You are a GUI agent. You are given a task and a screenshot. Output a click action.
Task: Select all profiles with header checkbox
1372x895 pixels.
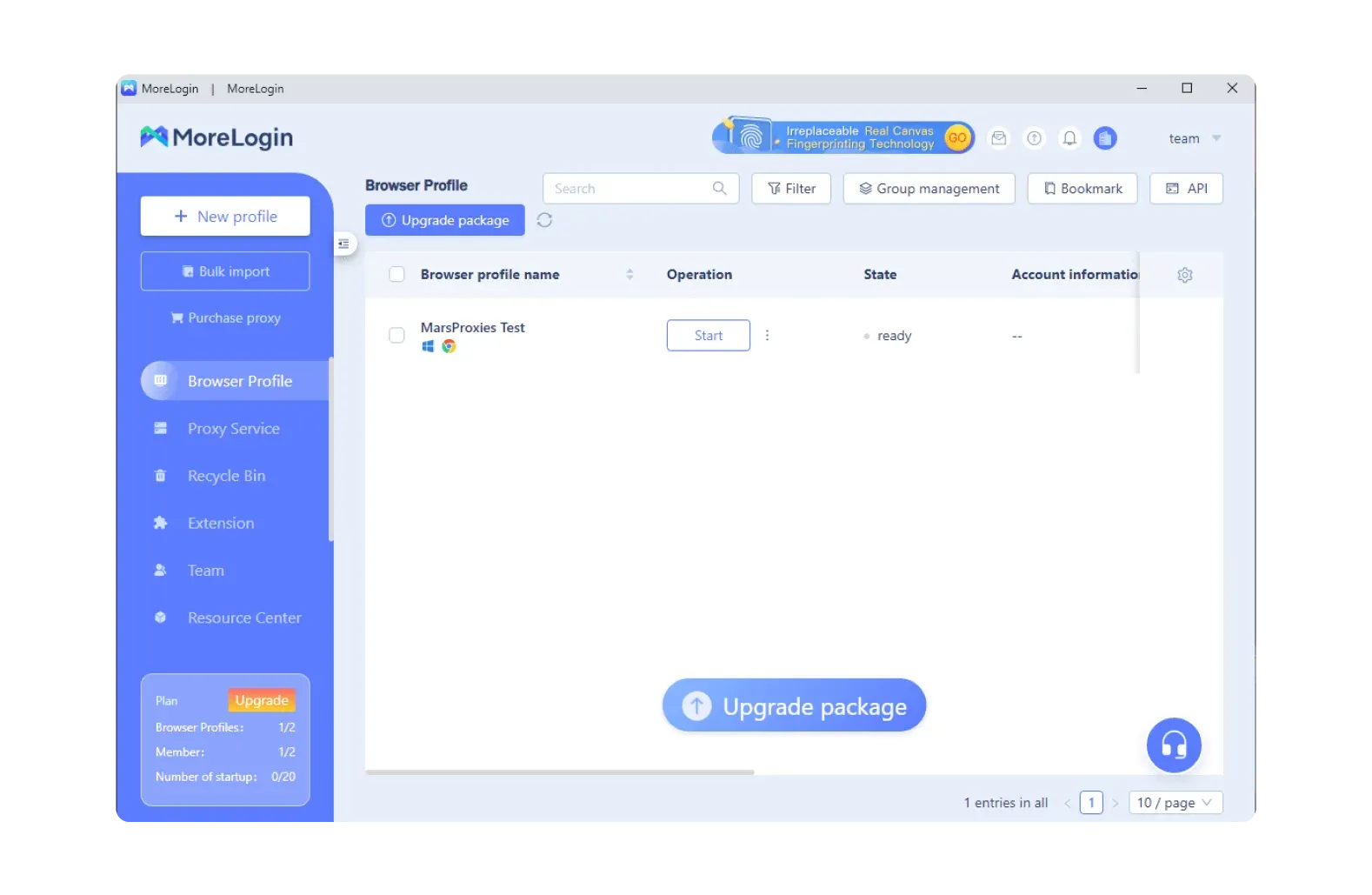point(396,275)
